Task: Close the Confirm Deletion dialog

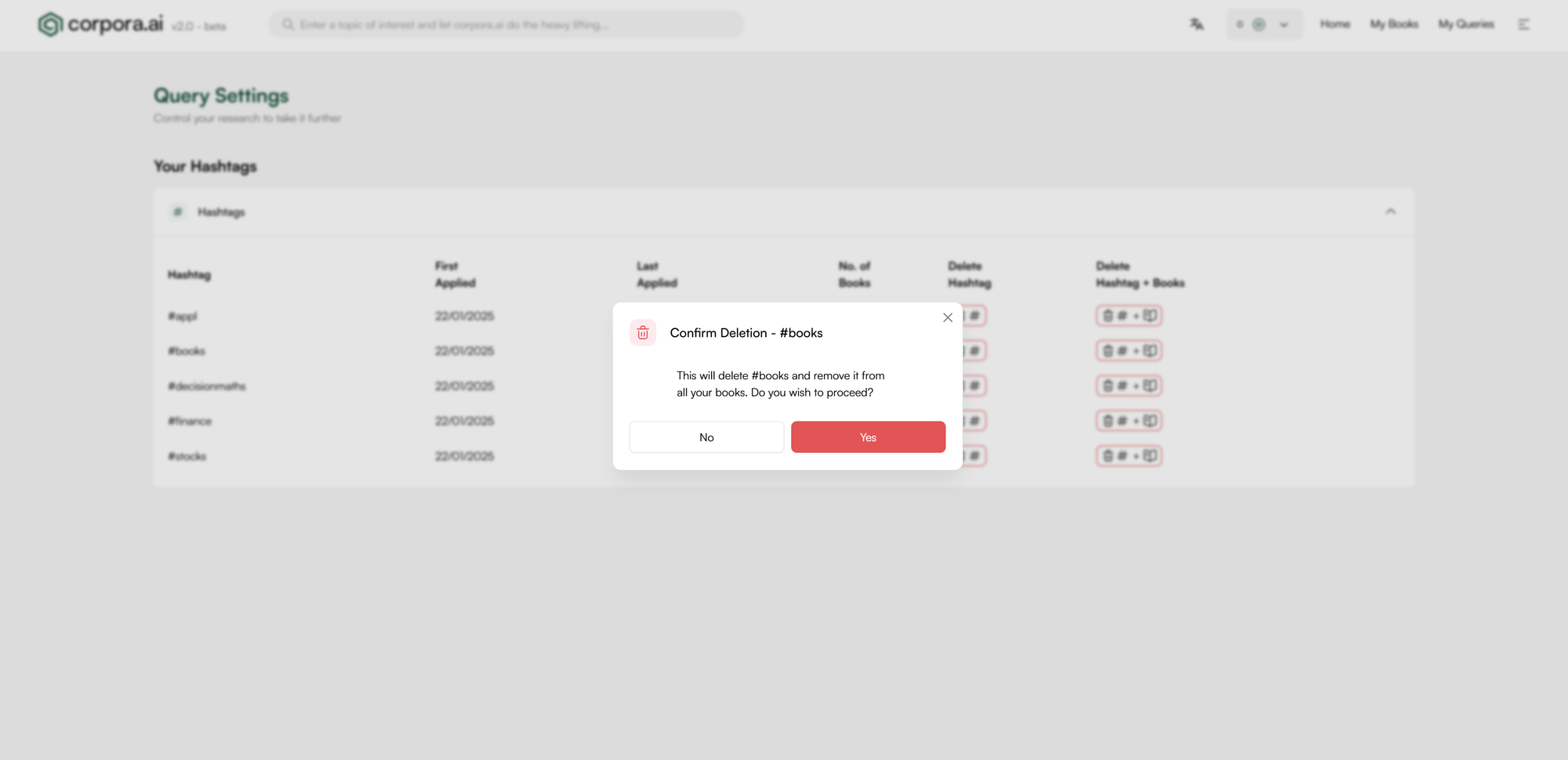Action: click(947, 317)
